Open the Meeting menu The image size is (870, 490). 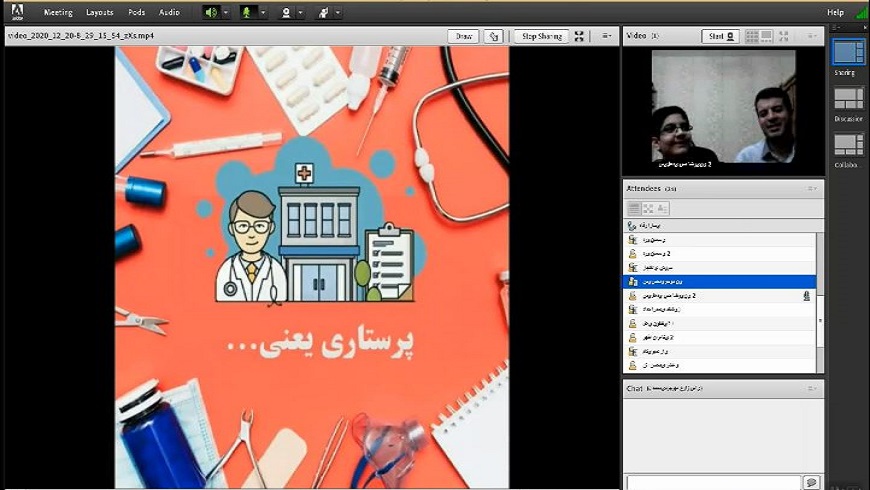[x=58, y=12]
